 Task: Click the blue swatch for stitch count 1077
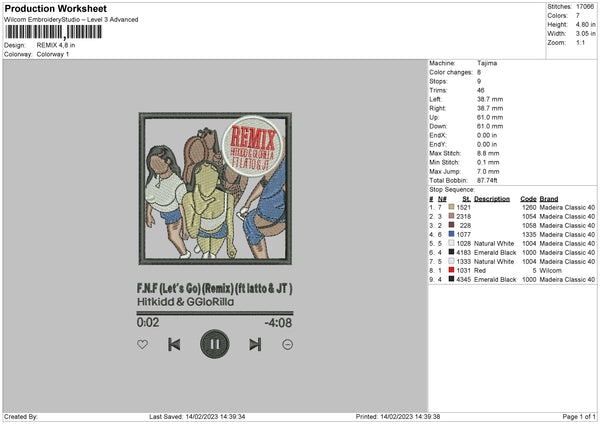pos(451,234)
